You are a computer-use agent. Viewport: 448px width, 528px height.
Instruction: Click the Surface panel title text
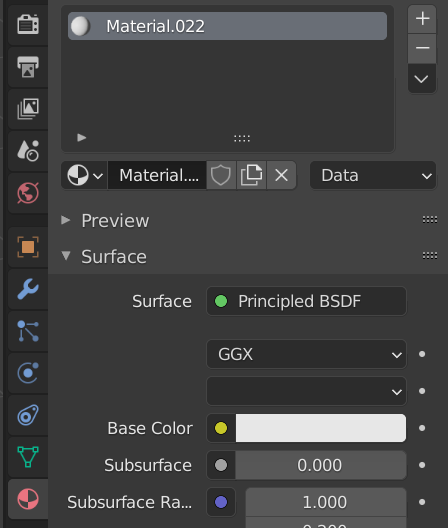click(114, 257)
